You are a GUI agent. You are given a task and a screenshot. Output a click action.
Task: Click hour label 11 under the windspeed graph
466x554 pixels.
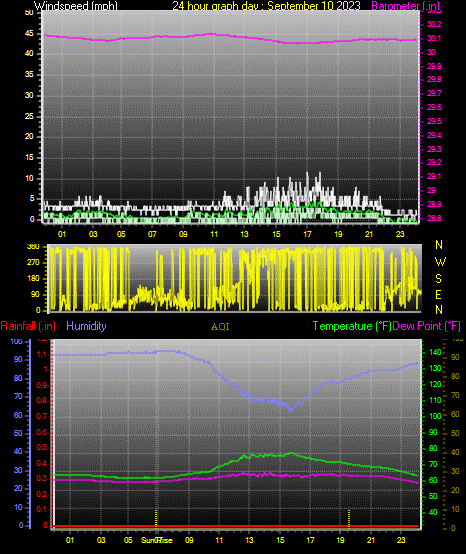pos(214,234)
